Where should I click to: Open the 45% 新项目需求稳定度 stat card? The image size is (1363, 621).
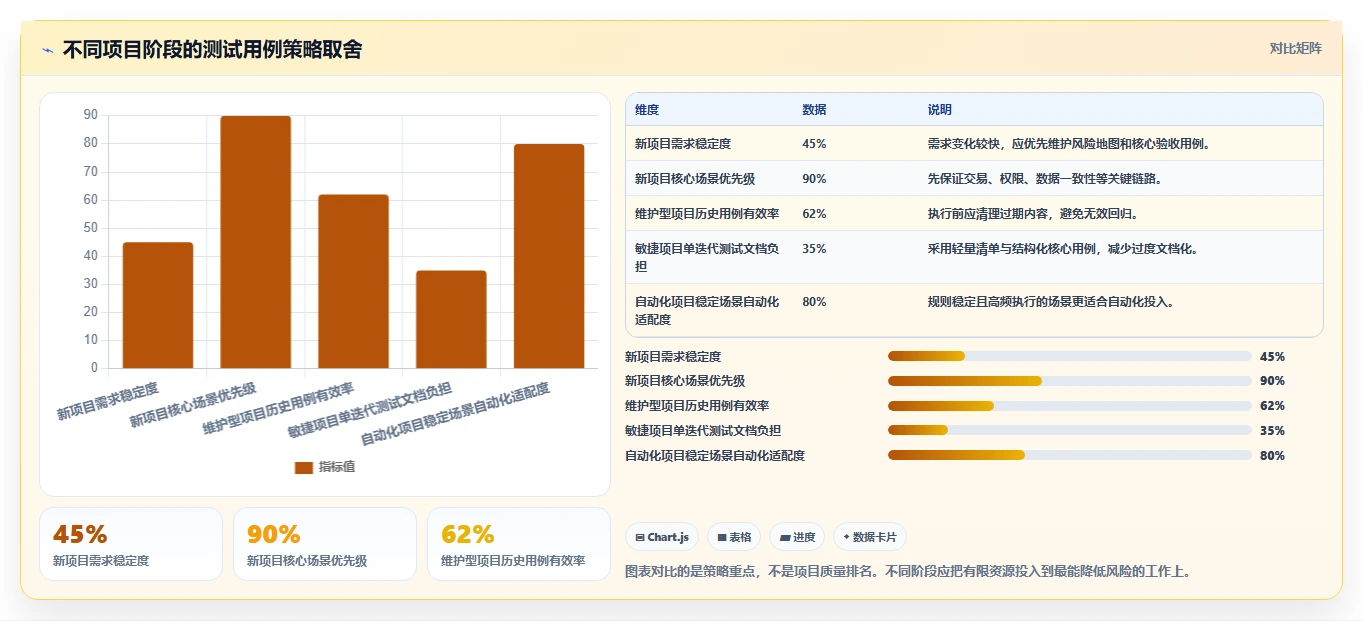(x=131, y=544)
